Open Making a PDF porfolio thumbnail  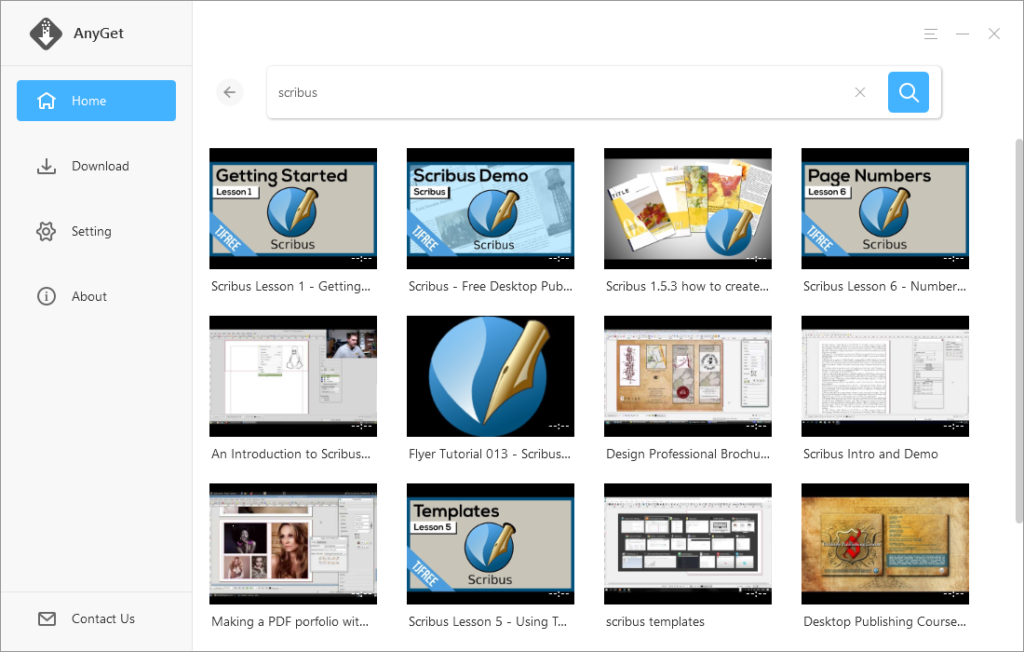pos(293,544)
